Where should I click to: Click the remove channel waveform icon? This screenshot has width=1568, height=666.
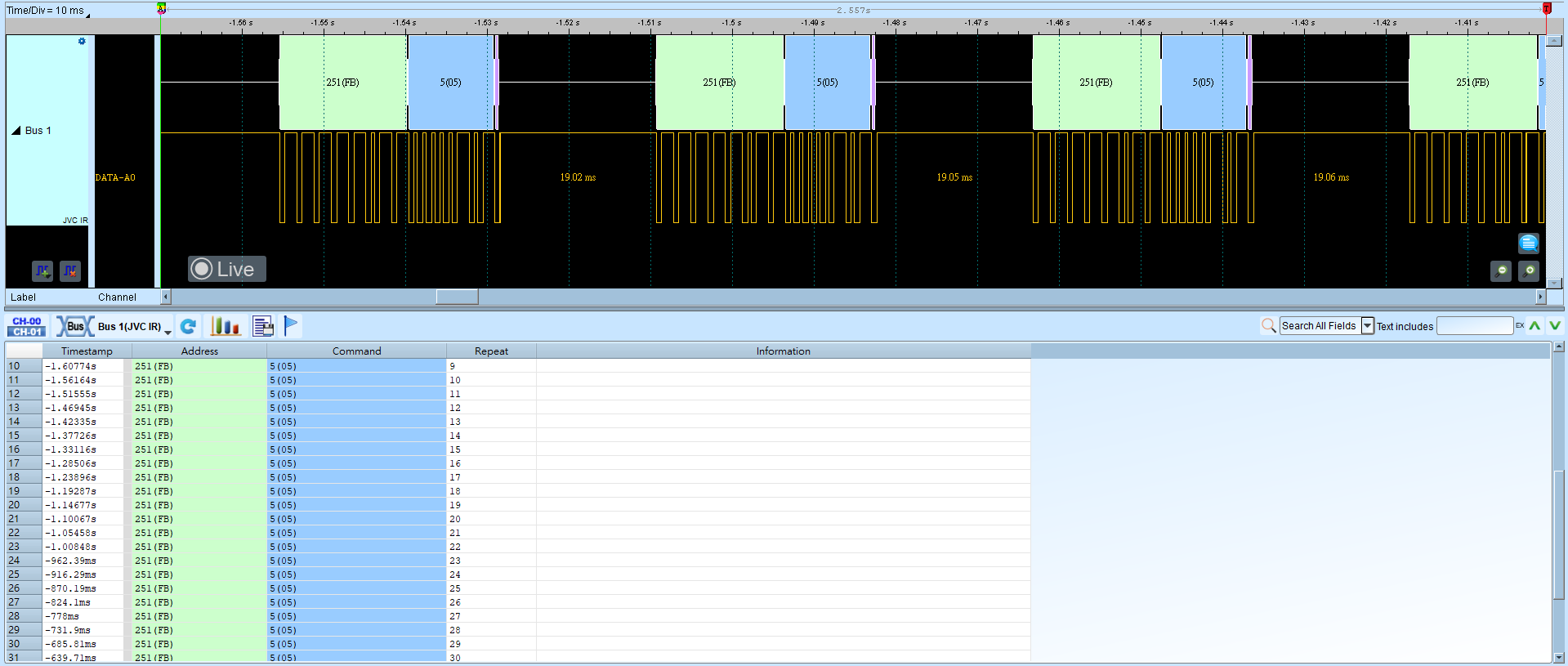(70, 270)
